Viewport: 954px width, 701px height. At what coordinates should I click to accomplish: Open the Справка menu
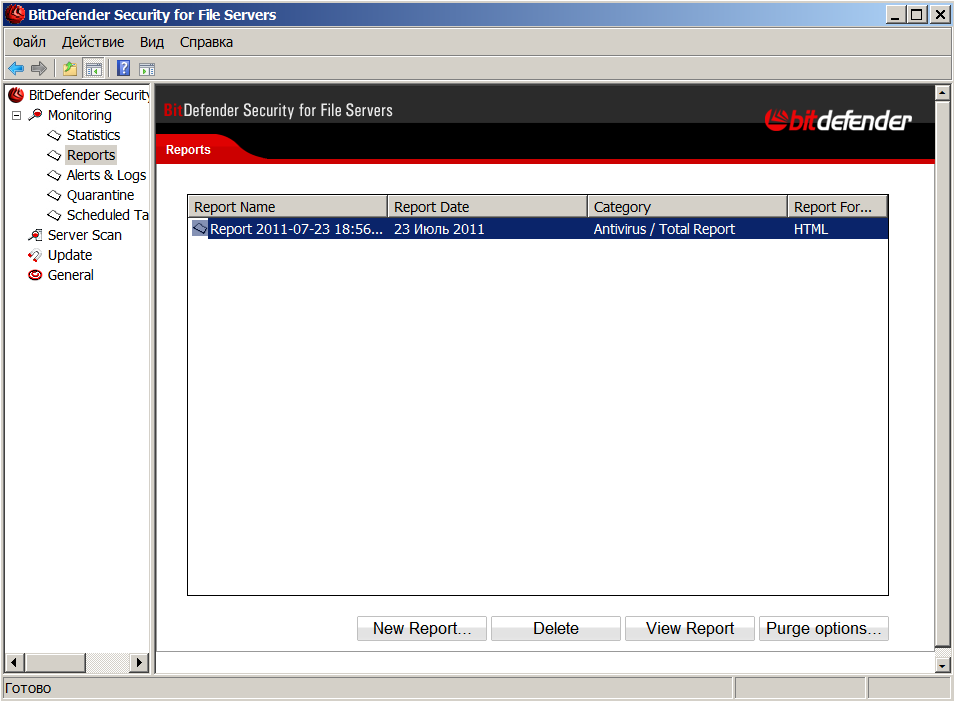[206, 42]
